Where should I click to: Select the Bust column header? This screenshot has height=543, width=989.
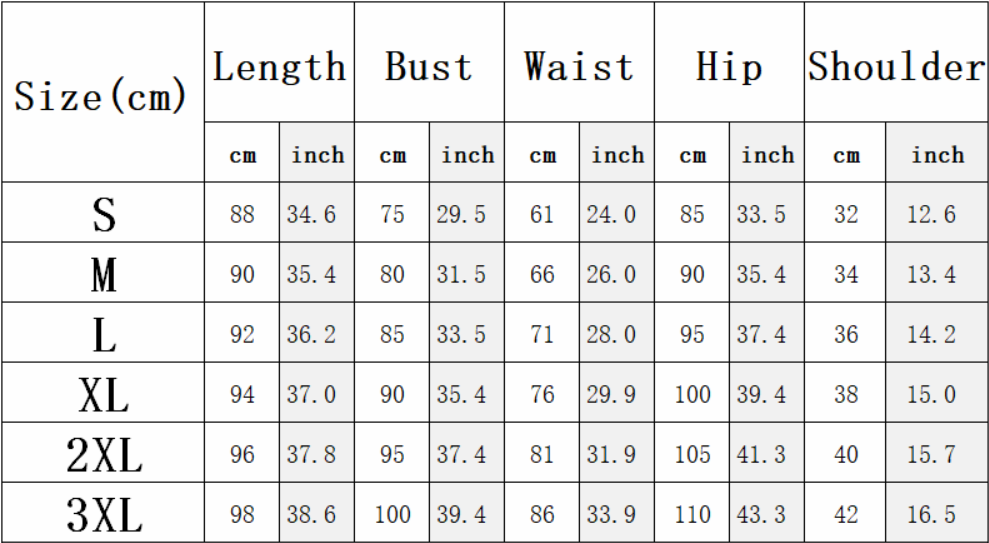[429, 62]
